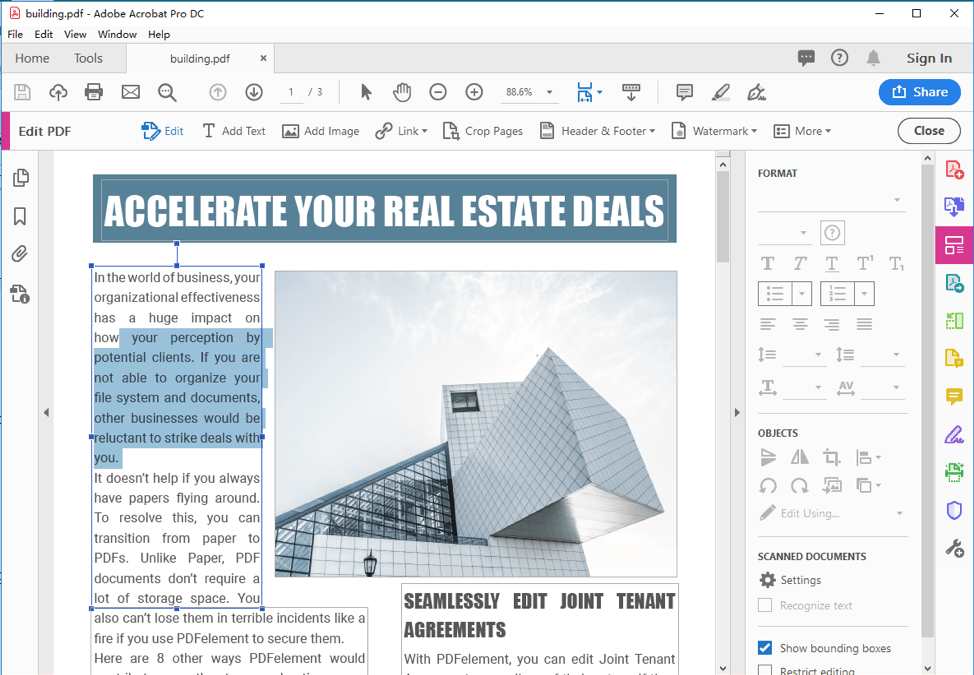The image size is (974, 675).
Task: Open the notifications bell
Action: (873, 58)
